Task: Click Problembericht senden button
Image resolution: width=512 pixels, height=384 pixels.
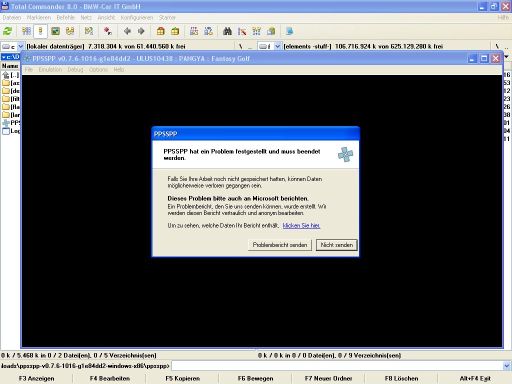Action: click(280, 245)
